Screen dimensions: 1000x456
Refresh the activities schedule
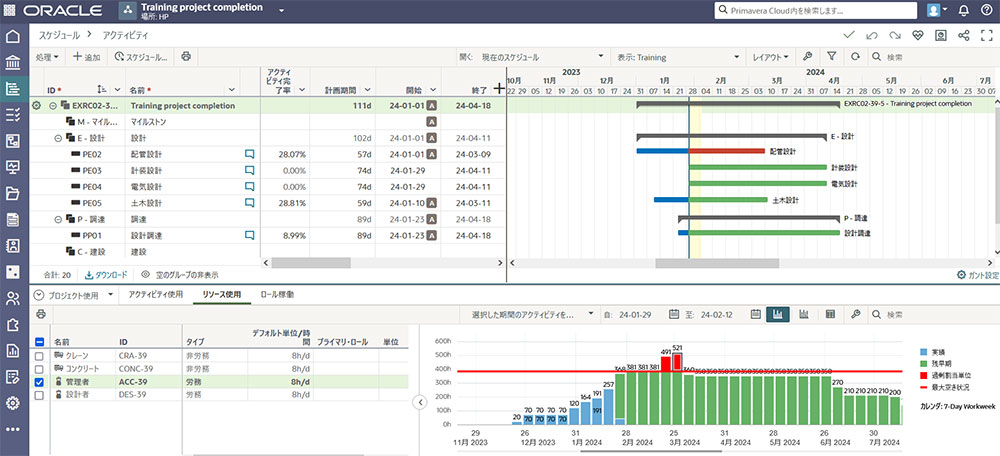pyautogui.click(x=855, y=57)
